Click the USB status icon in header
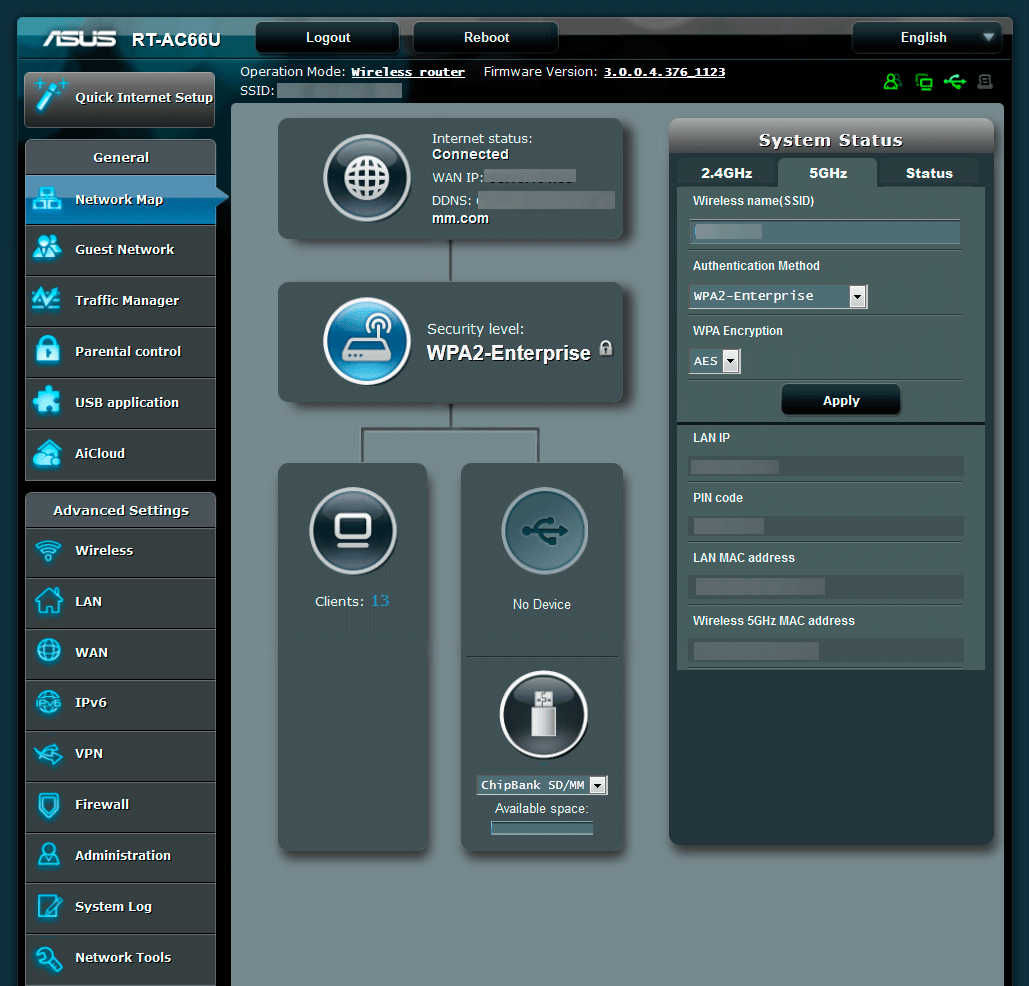 (x=954, y=82)
